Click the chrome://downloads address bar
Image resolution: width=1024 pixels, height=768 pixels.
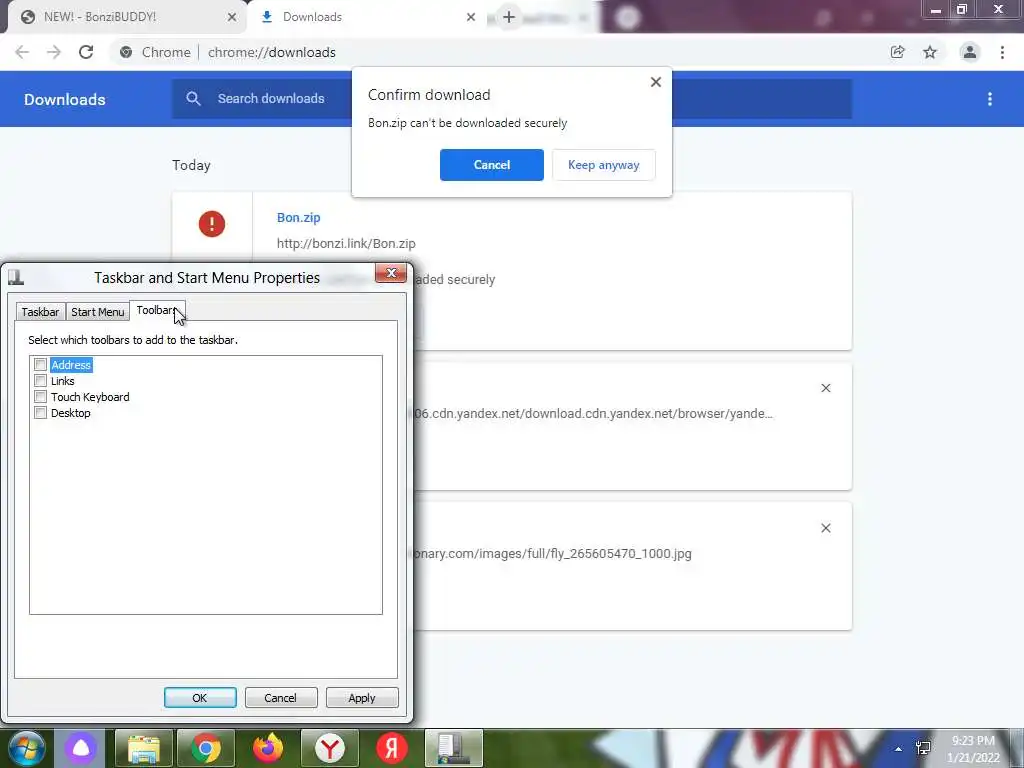pyautogui.click(x=272, y=52)
